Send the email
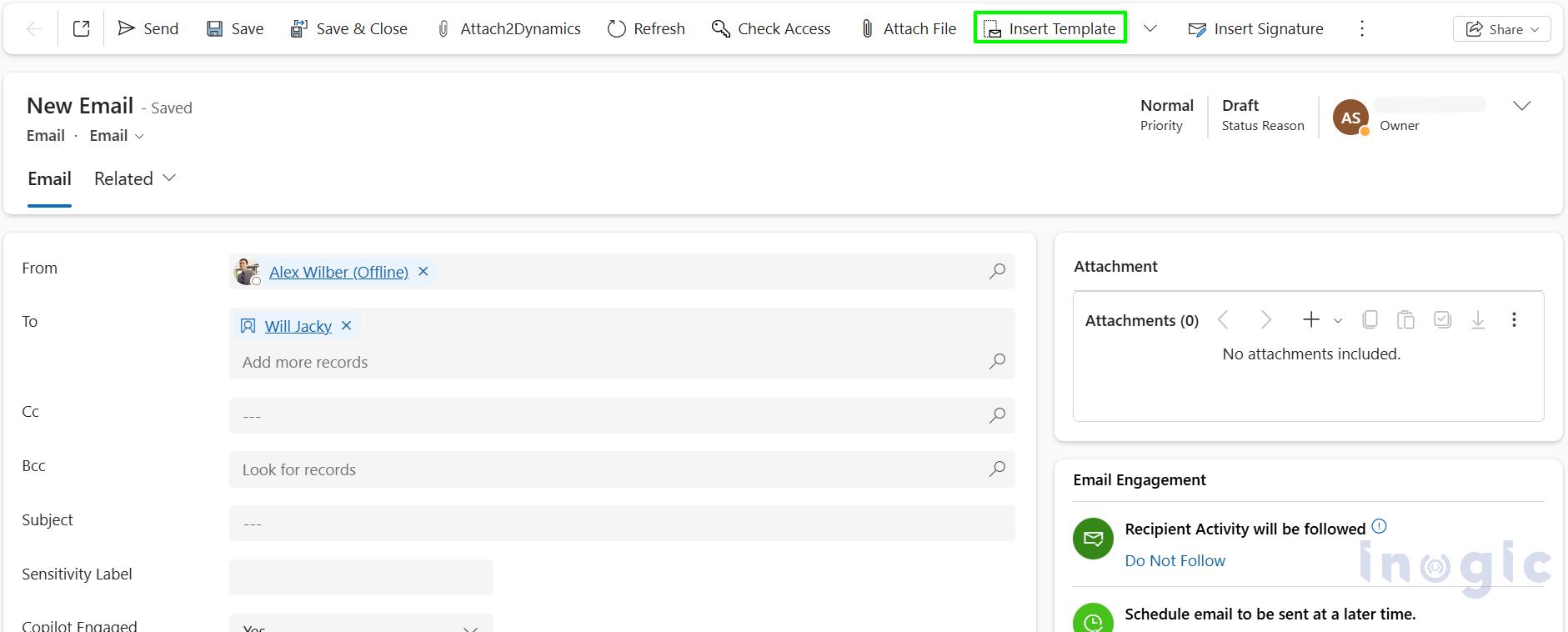 point(148,29)
